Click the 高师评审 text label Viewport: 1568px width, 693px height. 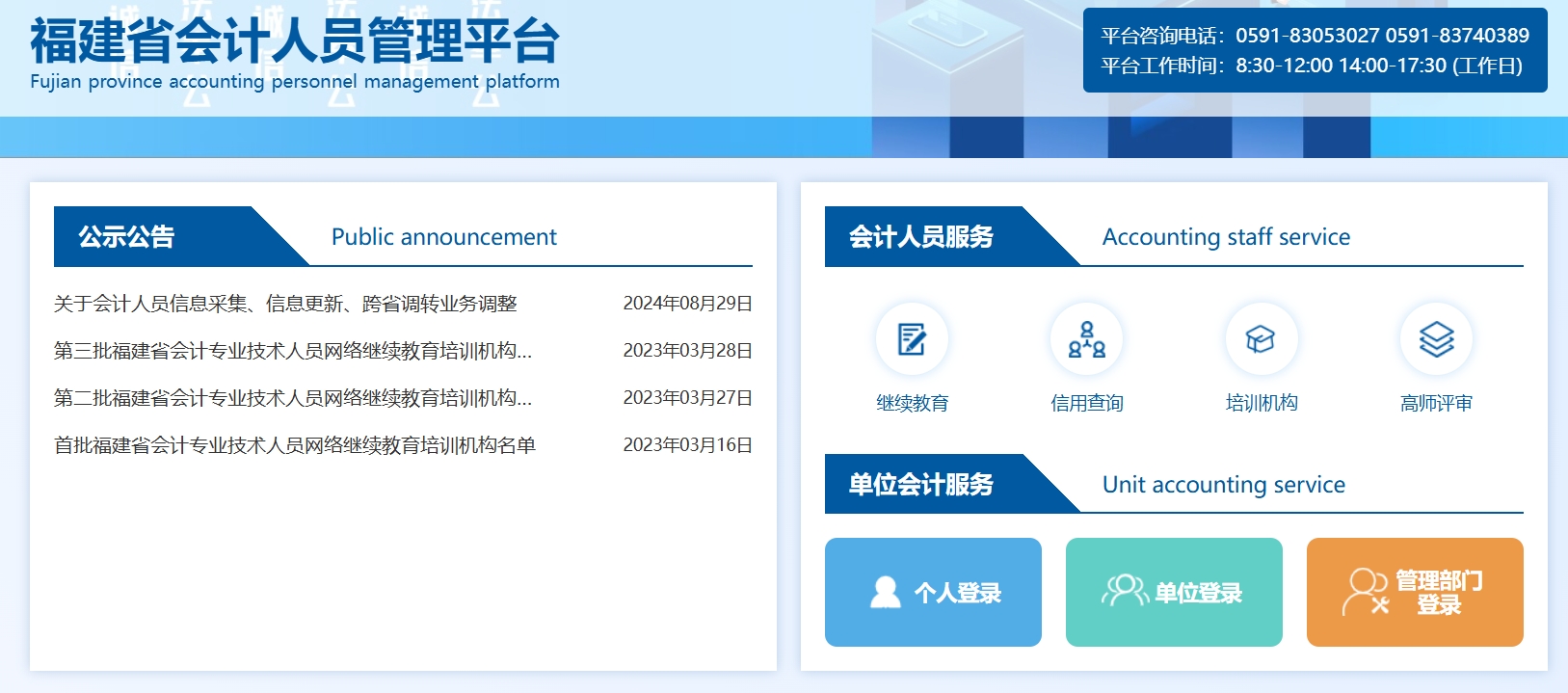(x=1436, y=403)
